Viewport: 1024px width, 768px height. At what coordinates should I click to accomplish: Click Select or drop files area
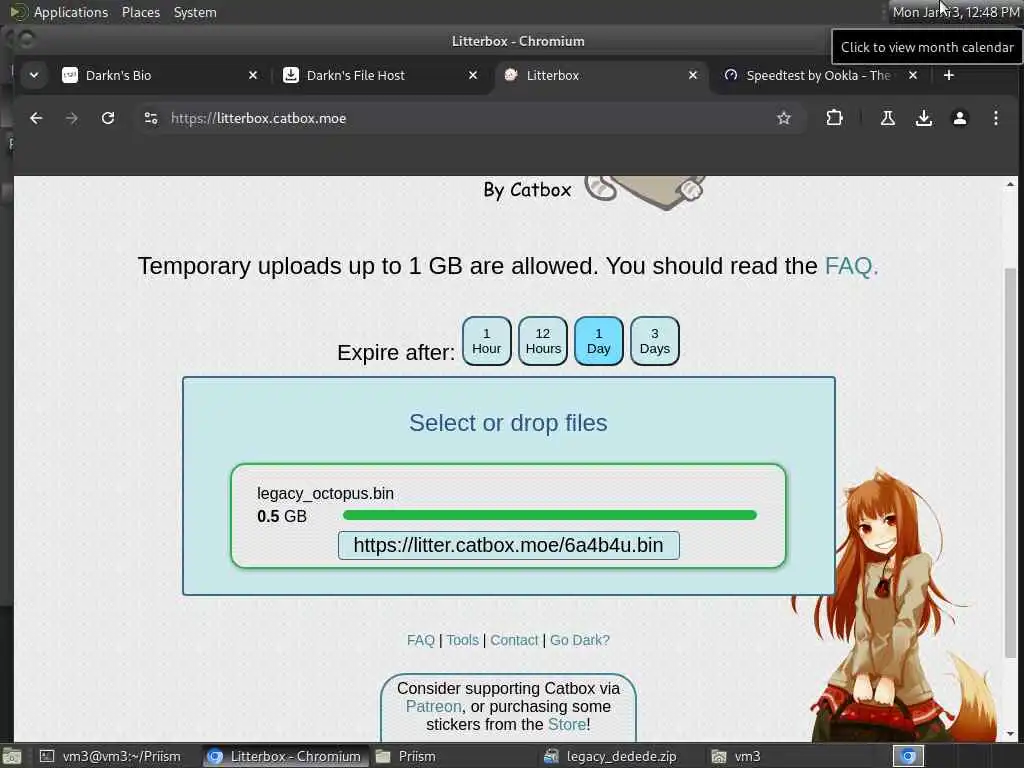coord(508,423)
